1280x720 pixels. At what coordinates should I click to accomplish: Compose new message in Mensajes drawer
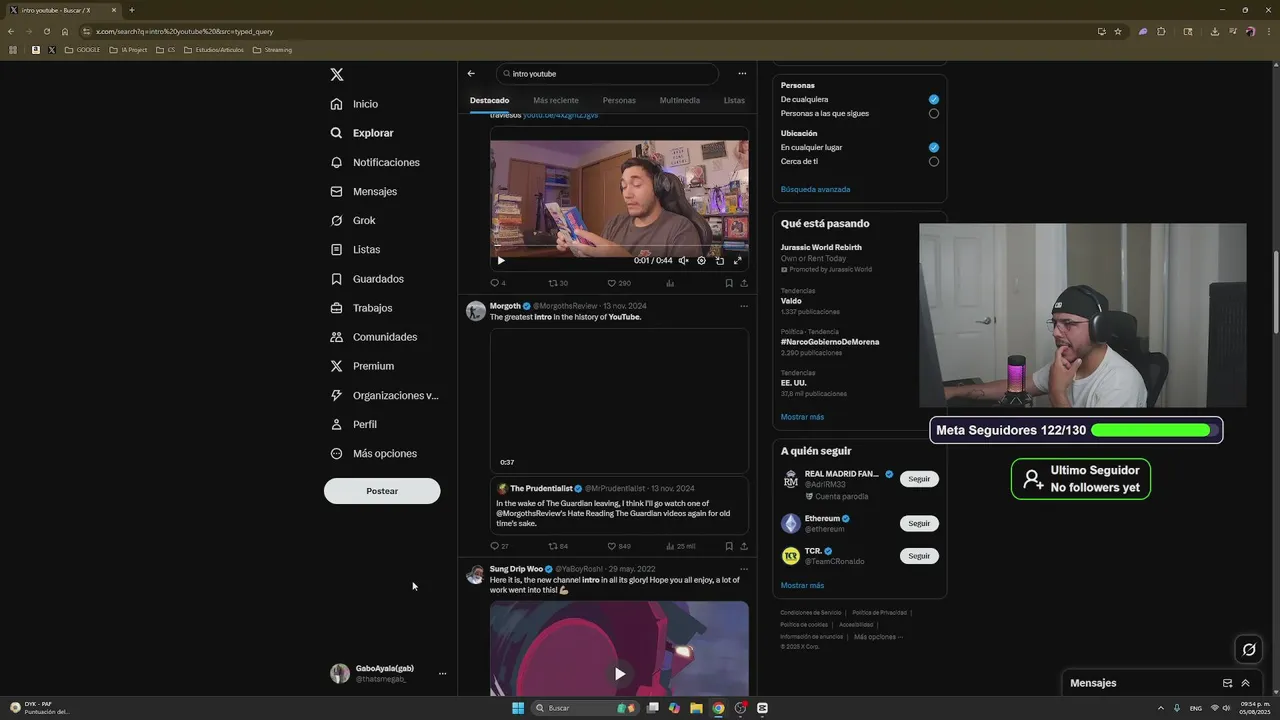pyautogui.click(x=1227, y=683)
